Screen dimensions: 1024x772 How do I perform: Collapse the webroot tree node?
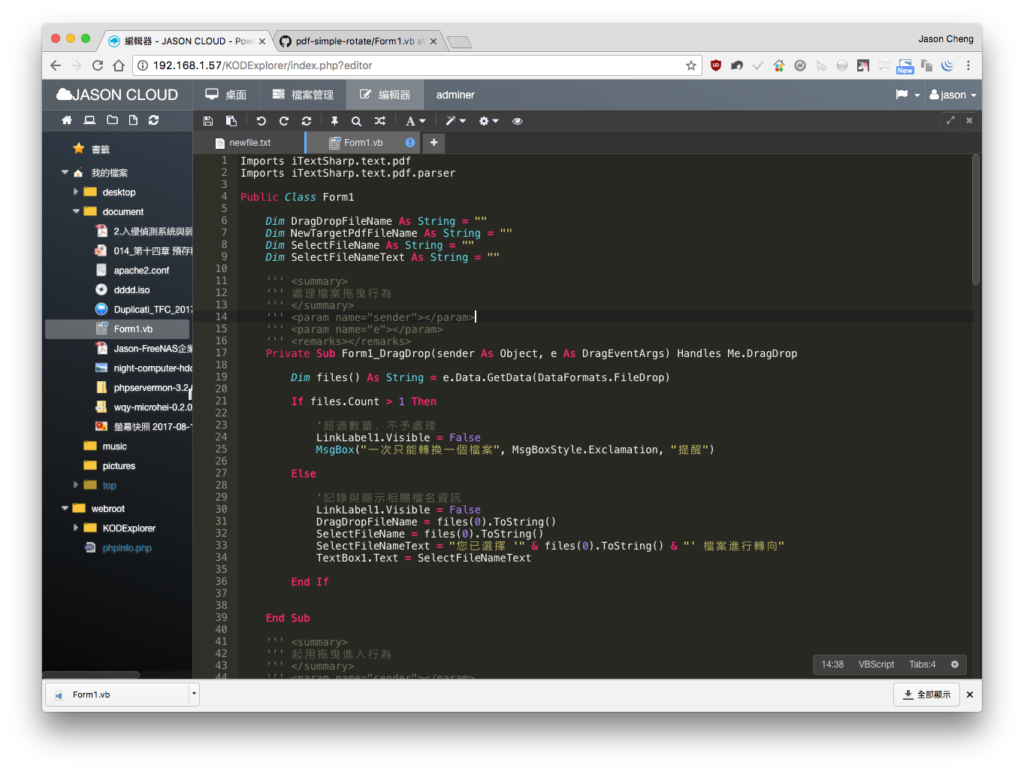tap(65, 508)
